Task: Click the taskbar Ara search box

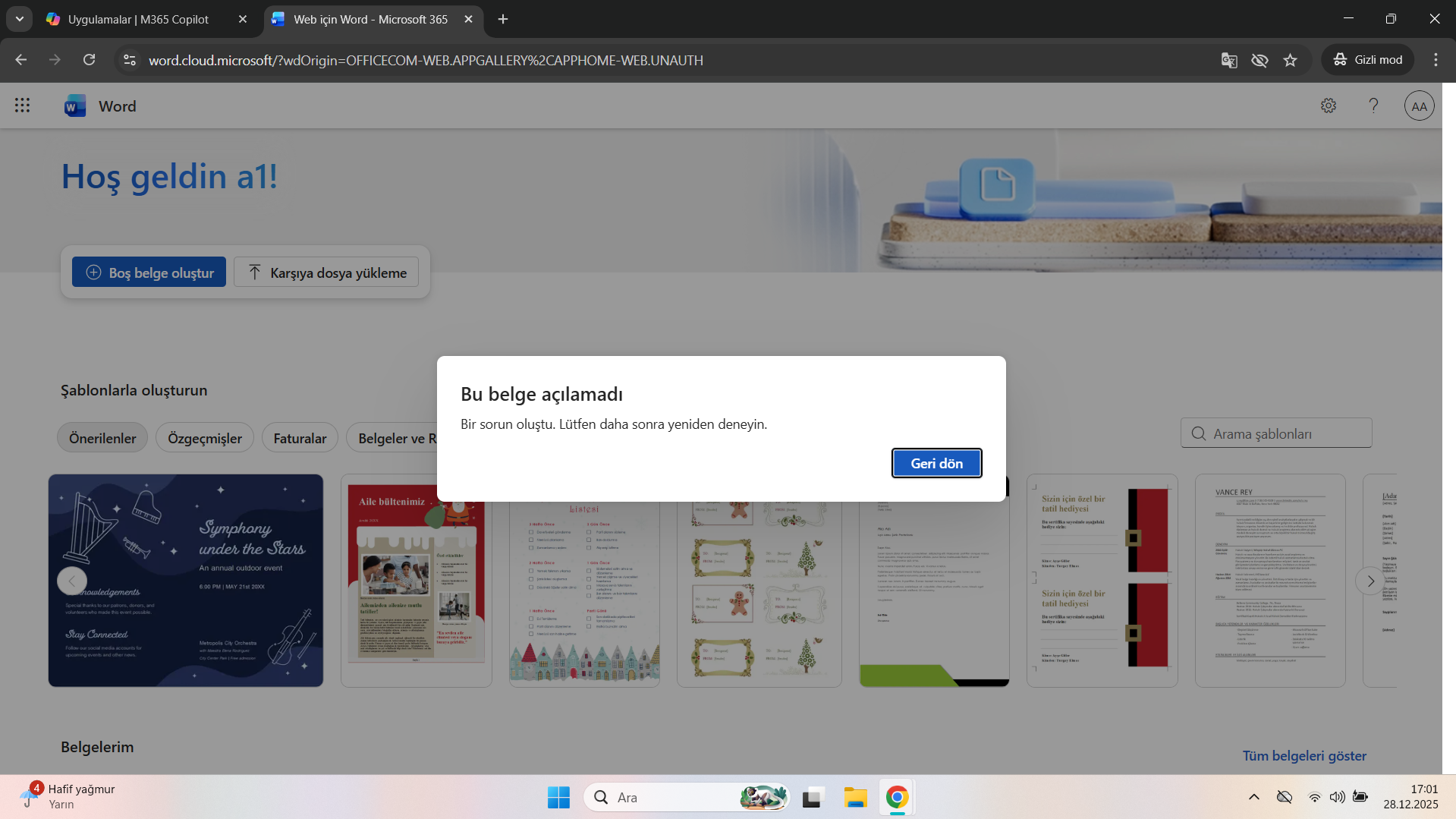Action: (687, 797)
